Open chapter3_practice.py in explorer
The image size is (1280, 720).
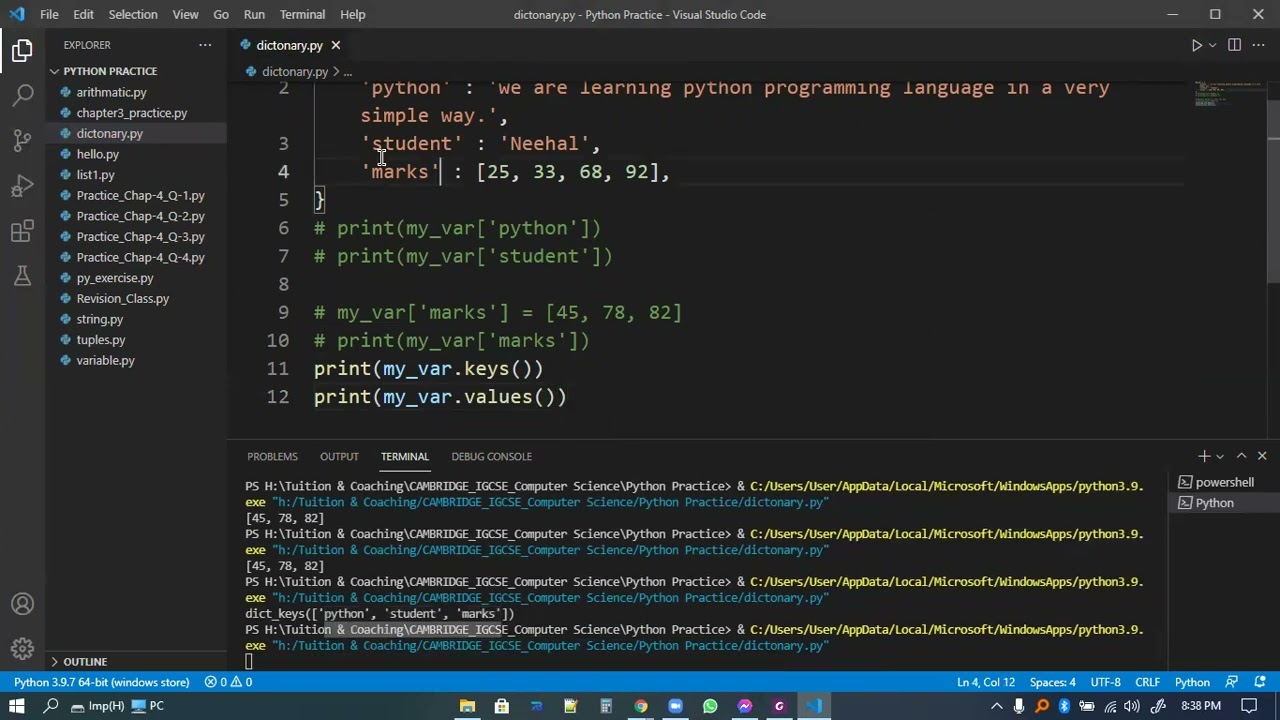point(131,113)
